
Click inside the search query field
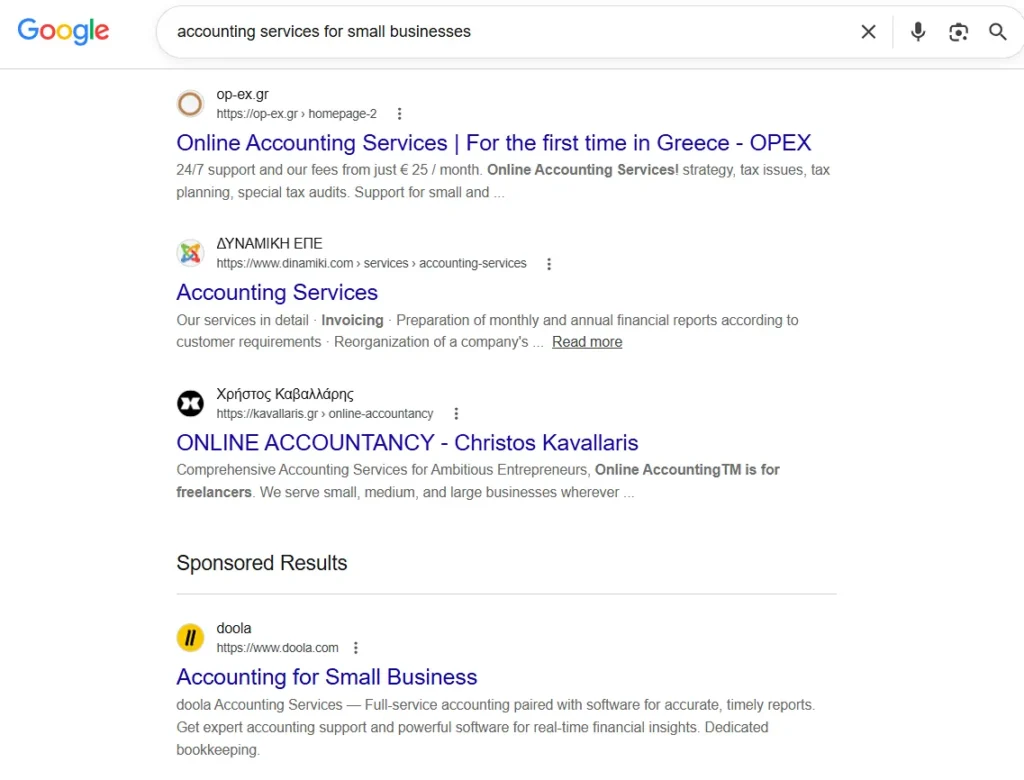509,31
